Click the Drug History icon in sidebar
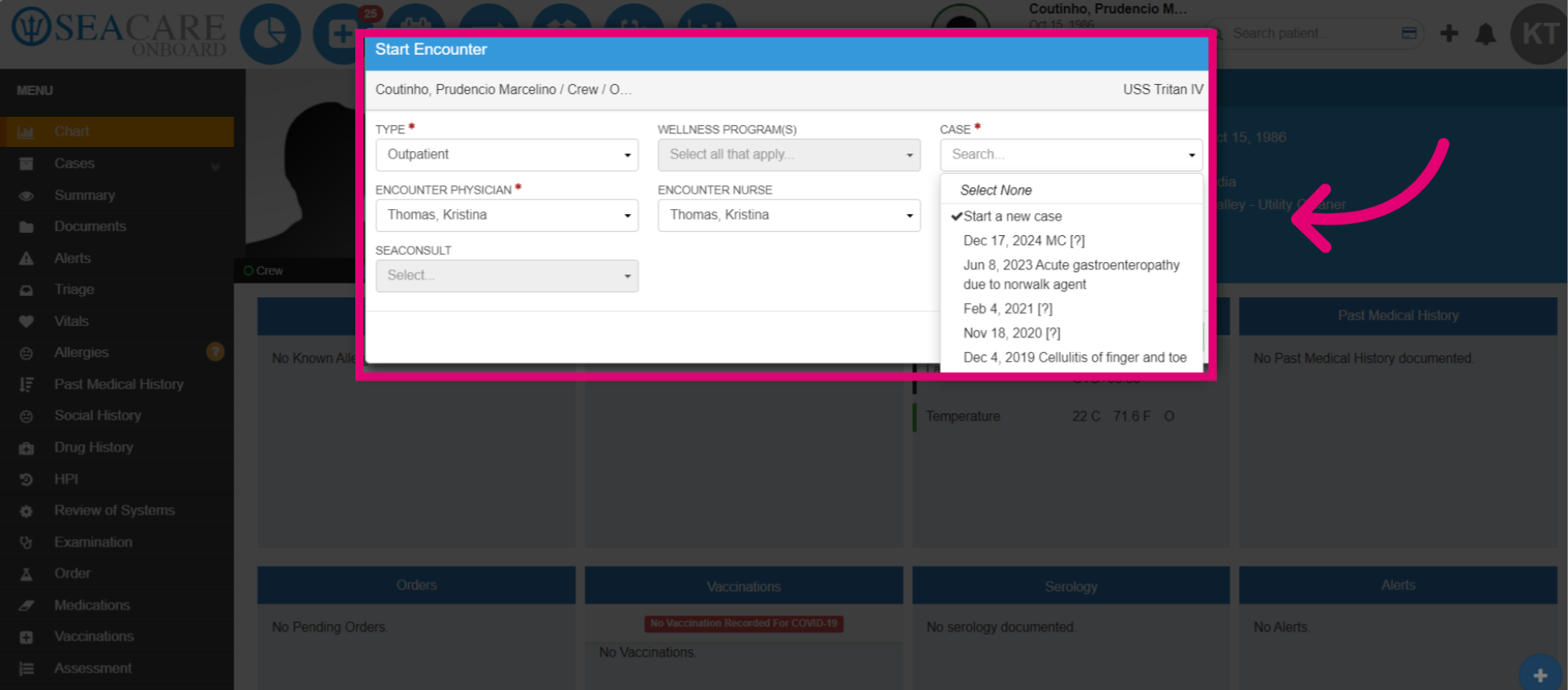Viewport: 1568px width, 690px height. (x=26, y=448)
